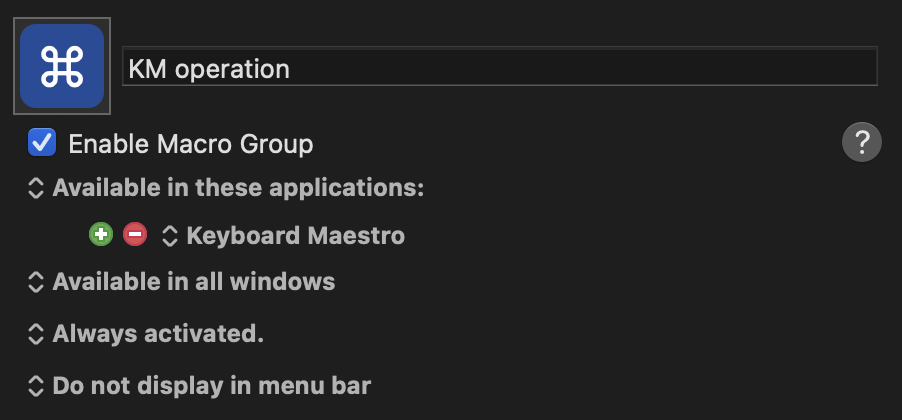Click the green plus button to add application
Screen dimensions: 902x420
click(100, 235)
